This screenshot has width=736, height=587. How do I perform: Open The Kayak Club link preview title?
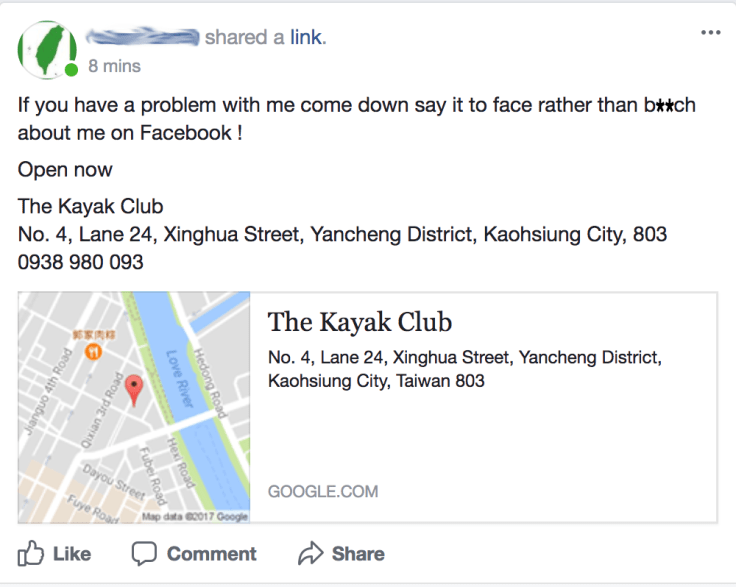360,322
